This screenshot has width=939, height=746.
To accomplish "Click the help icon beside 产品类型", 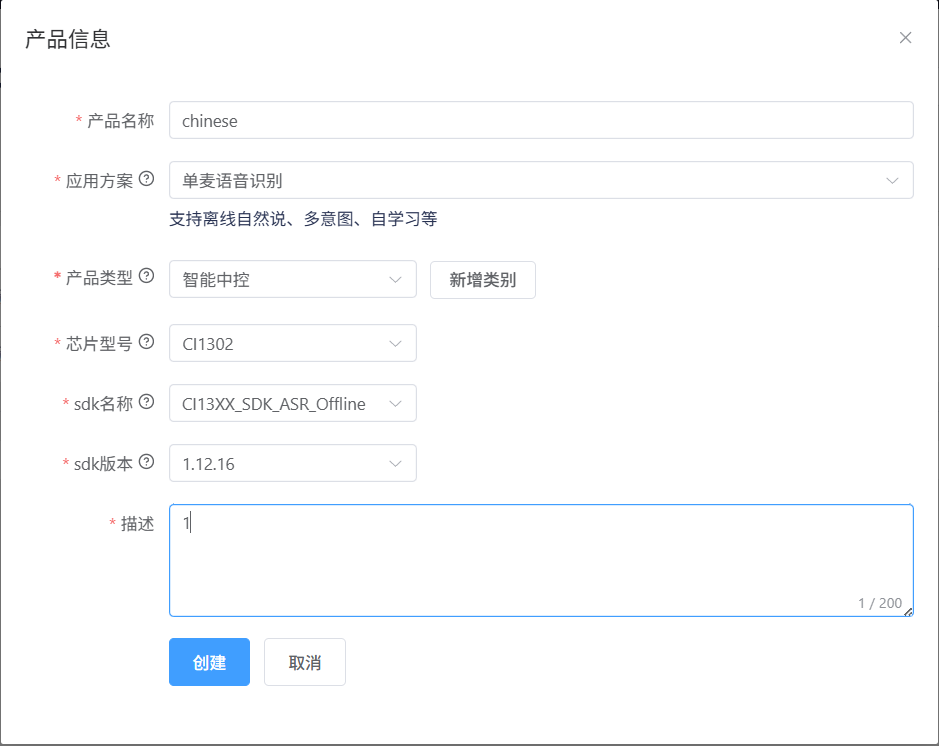I will pos(146,276).
